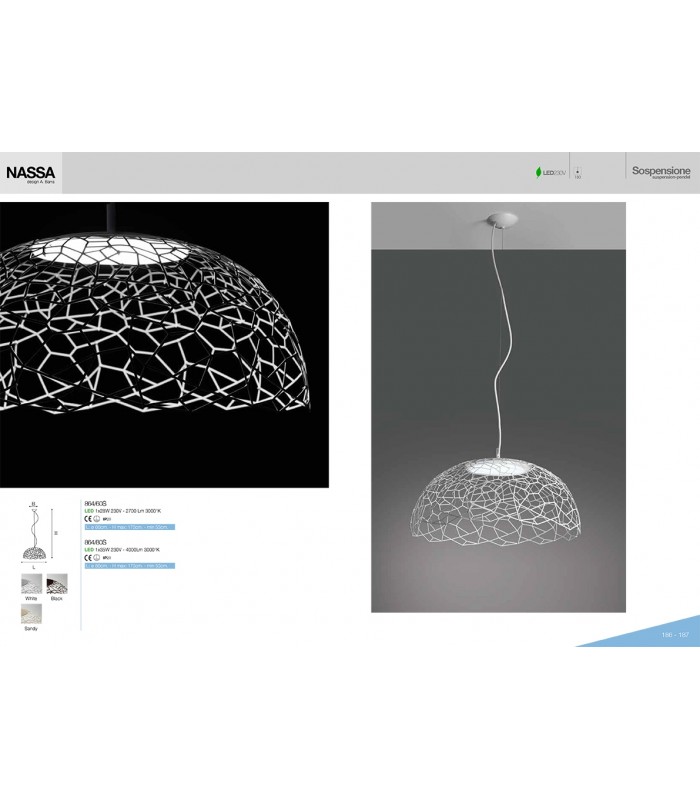
Task: Click second blue highlighted dimensions bar
Action: (x=129, y=566)
